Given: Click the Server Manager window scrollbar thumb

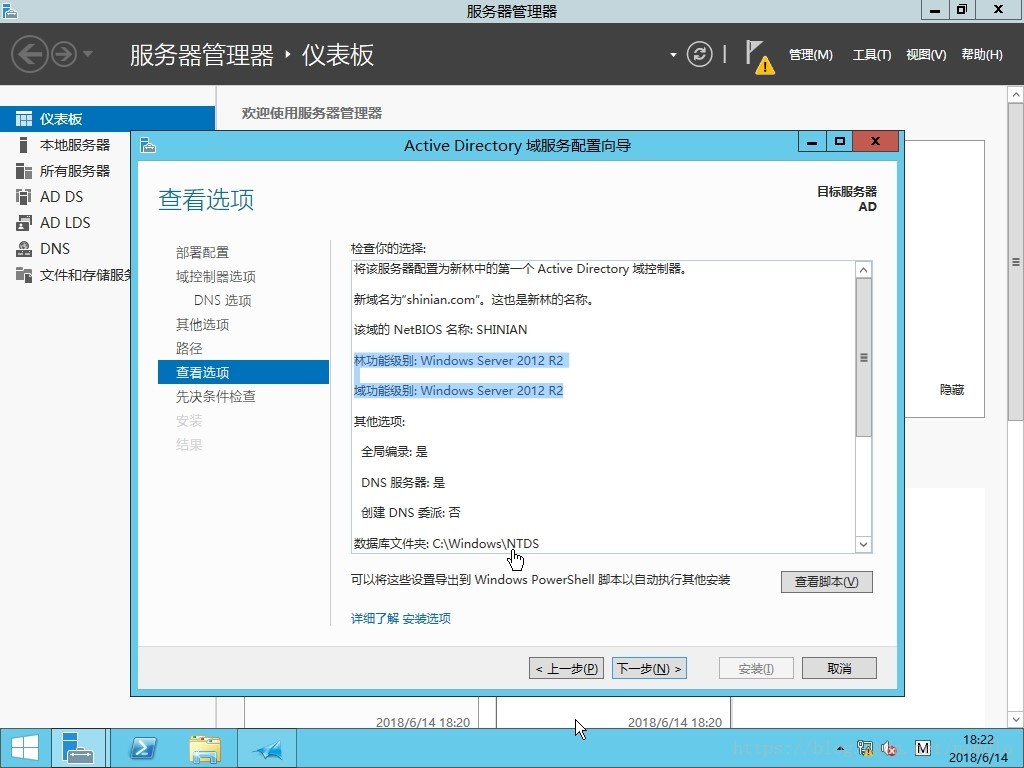Looking at the screenshot, I should click(1016, 262).
